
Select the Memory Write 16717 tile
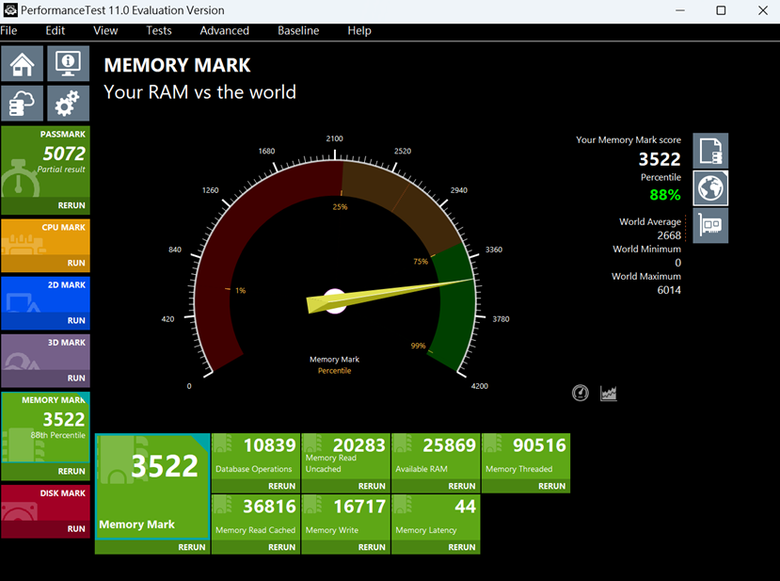346,517
